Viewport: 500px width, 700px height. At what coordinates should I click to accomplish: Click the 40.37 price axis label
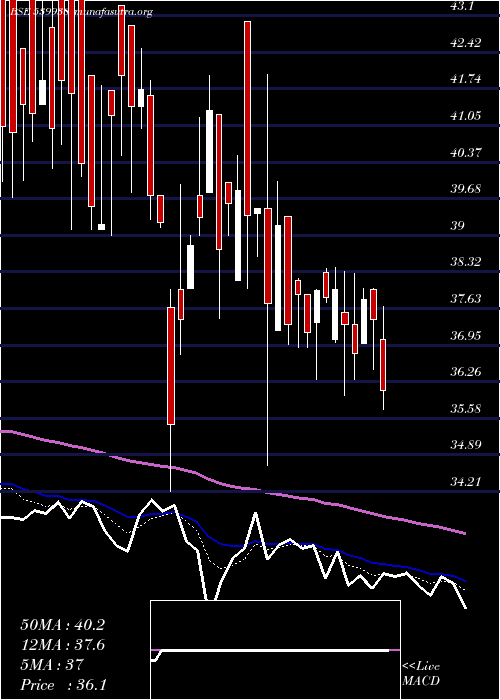tap(466, 153)
